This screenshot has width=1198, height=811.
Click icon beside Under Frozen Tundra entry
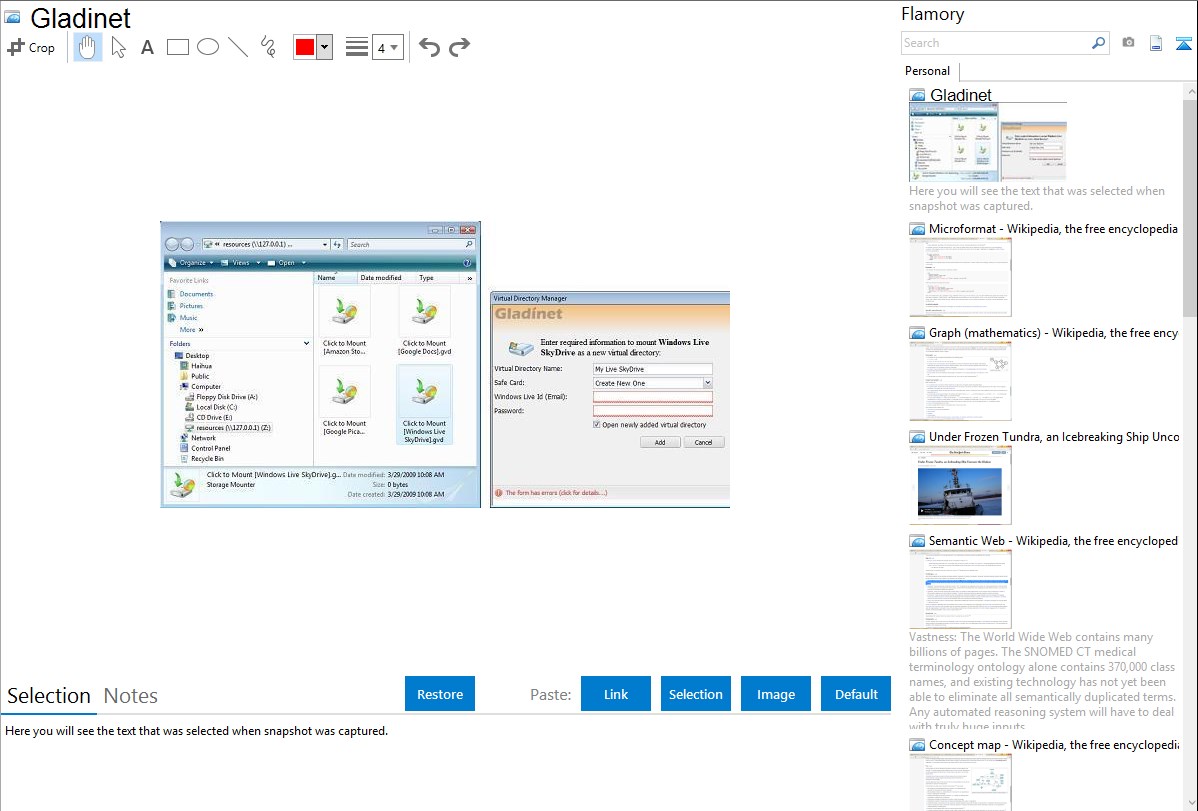(917, 437)
